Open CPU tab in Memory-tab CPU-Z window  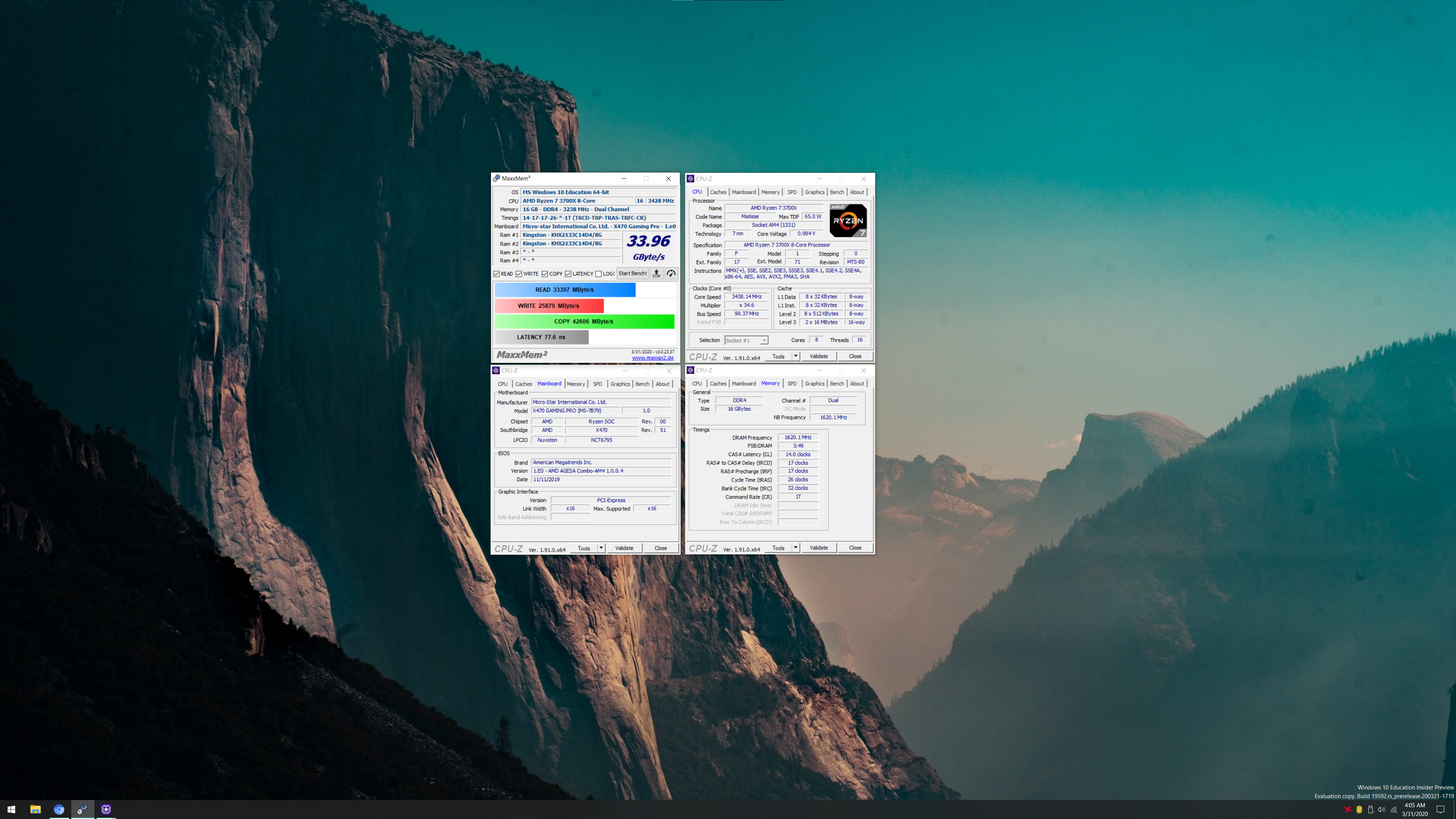[697, 384]
